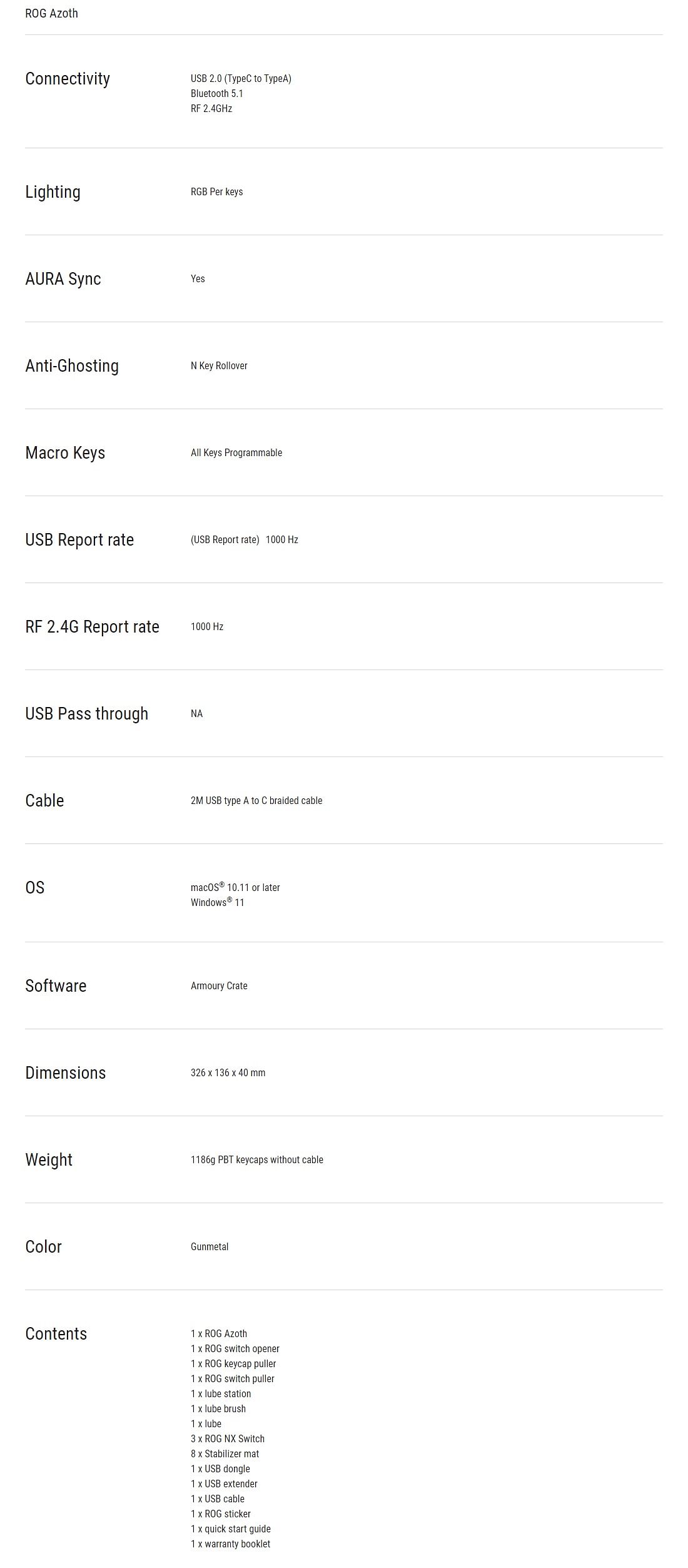
Task: Select the AURA Sync heading
Action: click(x=63, y=279)
